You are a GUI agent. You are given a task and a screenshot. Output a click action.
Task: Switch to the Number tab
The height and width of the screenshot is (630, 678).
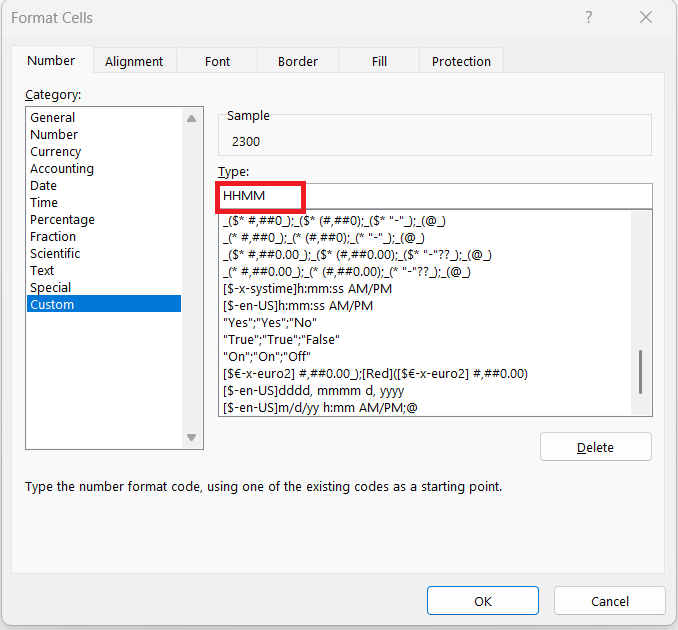pyautogui.click(x=51, y=61)
